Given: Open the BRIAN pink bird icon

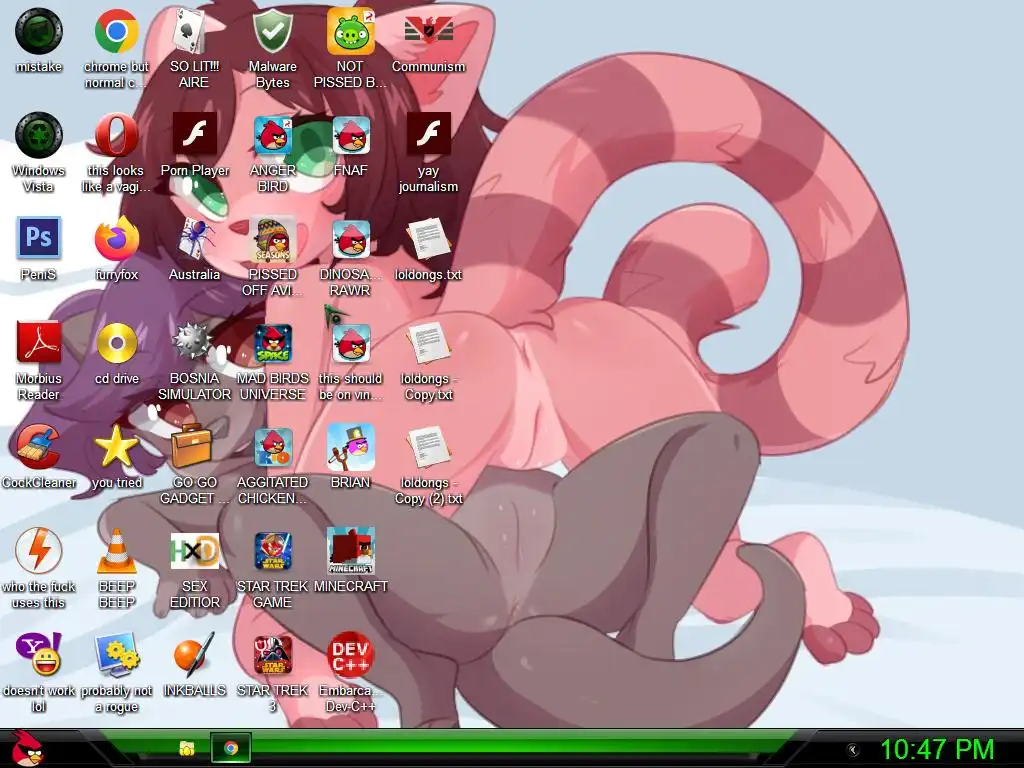Looking at the screenshot, I should coord(351,447).
